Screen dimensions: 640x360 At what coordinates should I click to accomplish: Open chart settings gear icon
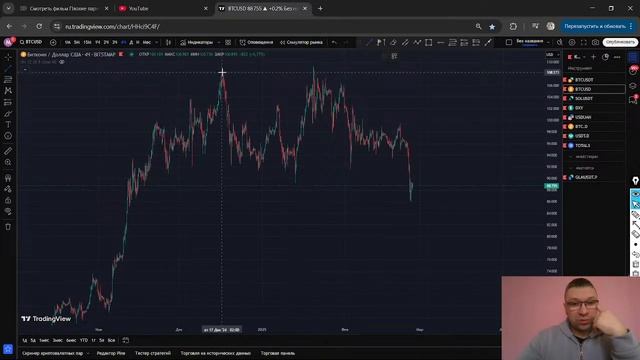pos(572,42)
